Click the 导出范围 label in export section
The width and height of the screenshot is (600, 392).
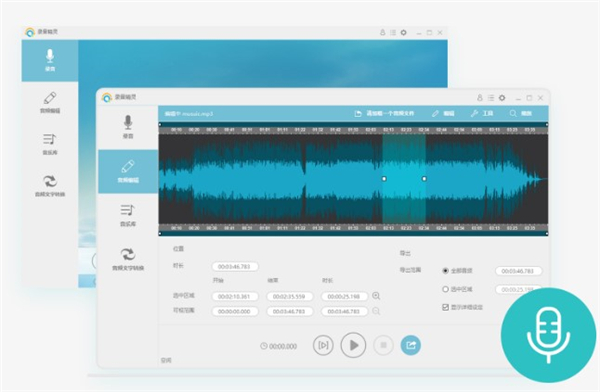tap(410, 270)
